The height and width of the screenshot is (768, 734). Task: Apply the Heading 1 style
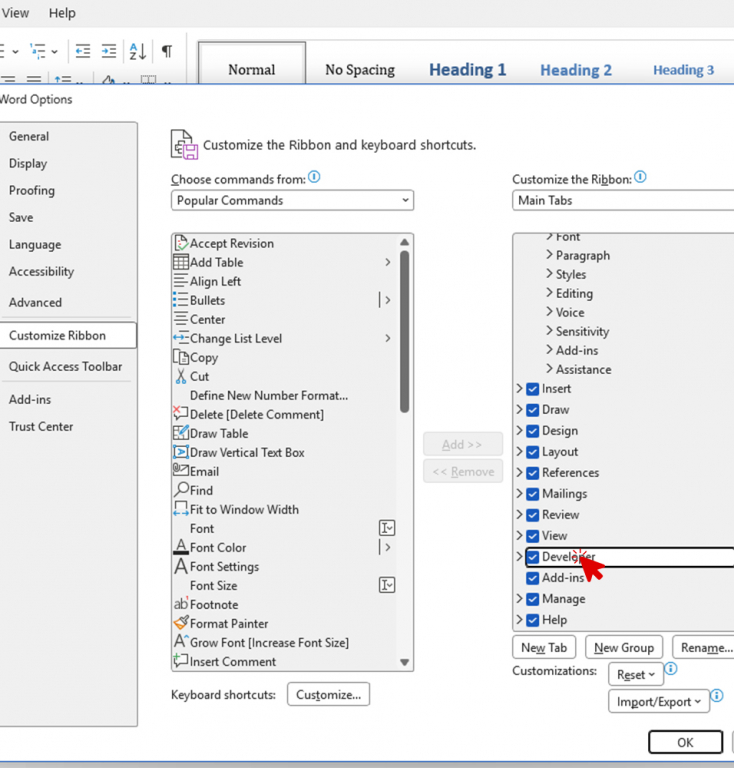468,70
